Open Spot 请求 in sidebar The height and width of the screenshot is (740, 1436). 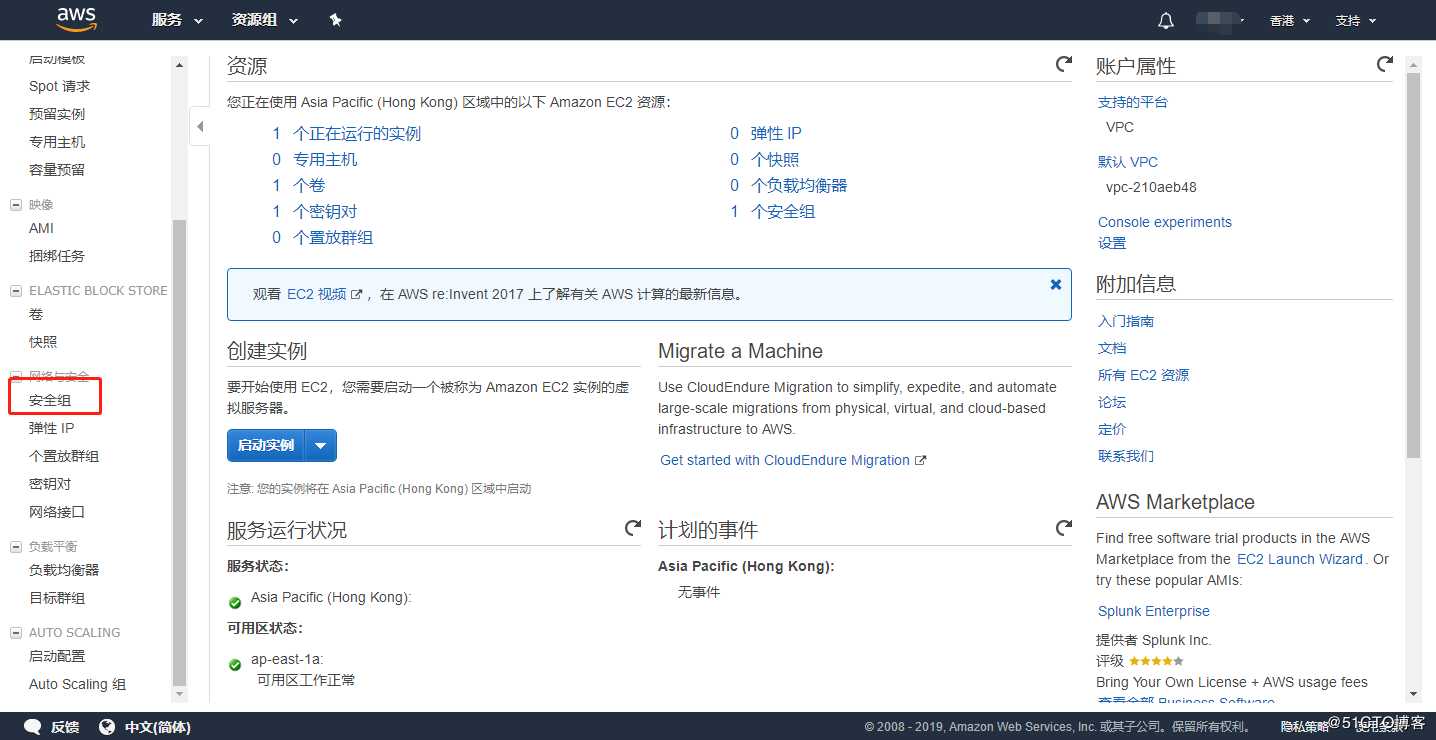click(59, 86)
